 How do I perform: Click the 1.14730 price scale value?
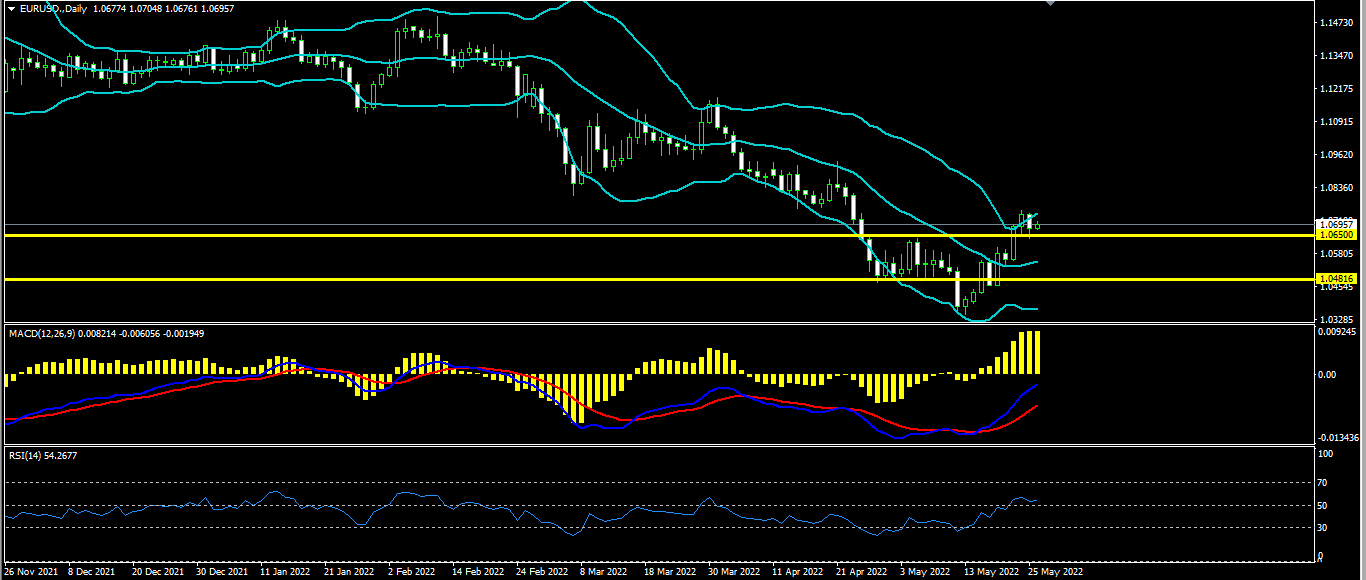tap(1335, 22)
